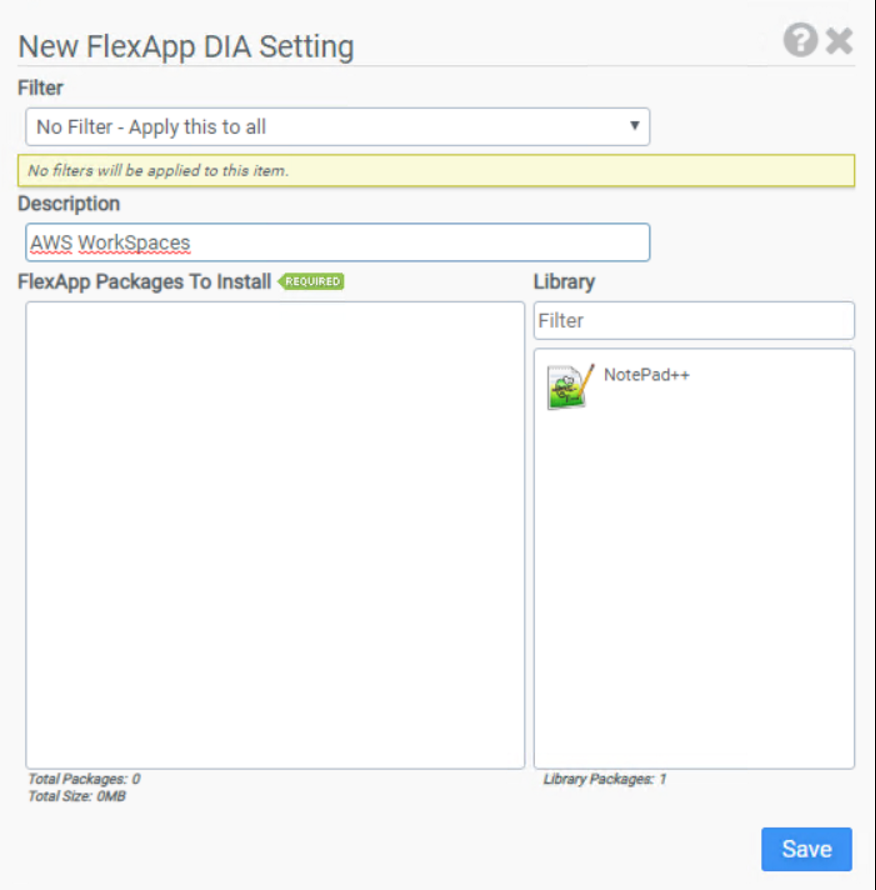Click the empty Packages To Install list
876x890 pixels.
pos(275,535)
